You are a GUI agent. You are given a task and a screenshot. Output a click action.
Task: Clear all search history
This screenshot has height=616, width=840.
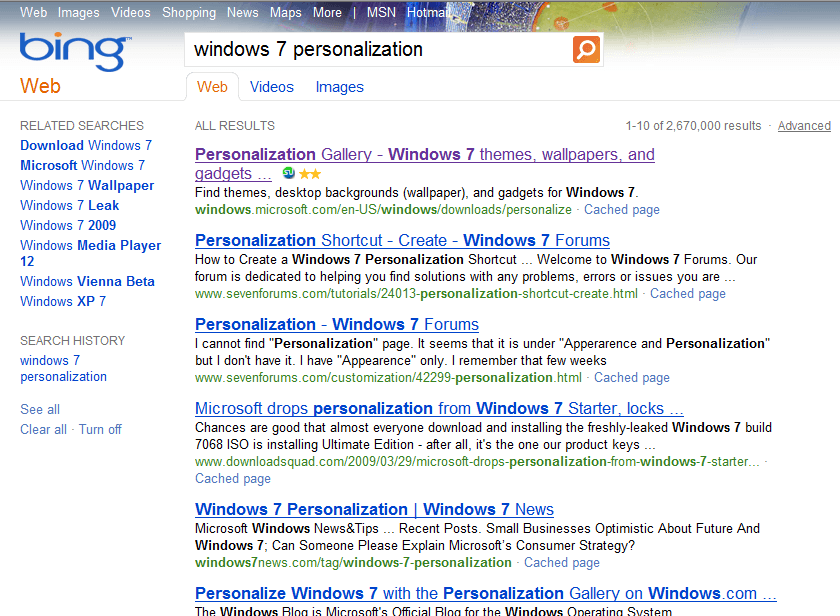pos(43,430)
